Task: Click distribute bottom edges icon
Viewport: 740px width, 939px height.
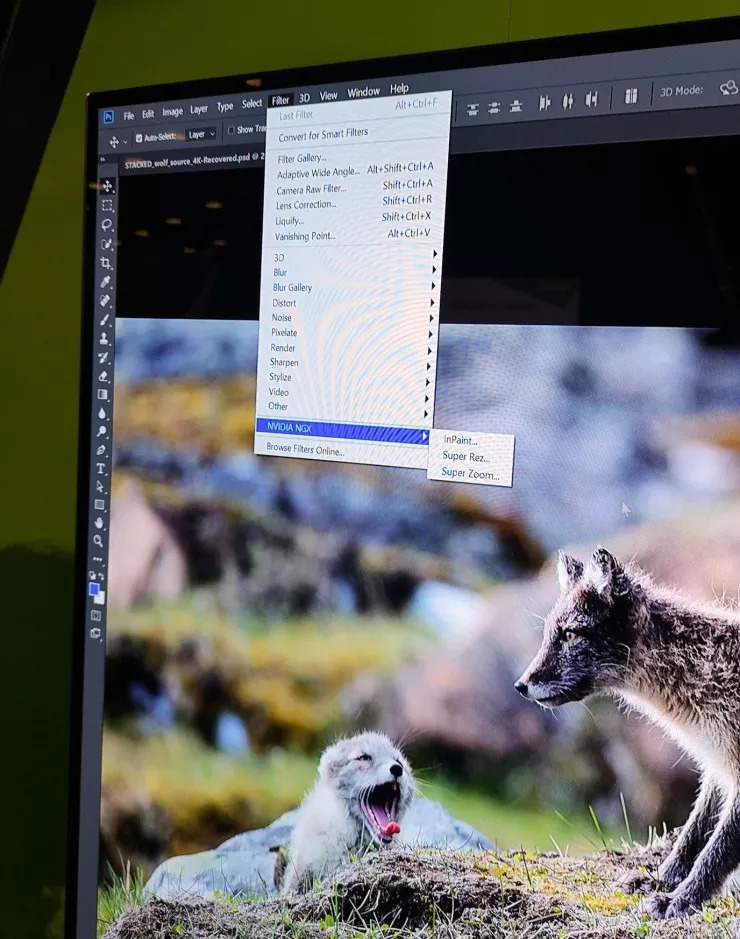Action: tap(516, 106)
